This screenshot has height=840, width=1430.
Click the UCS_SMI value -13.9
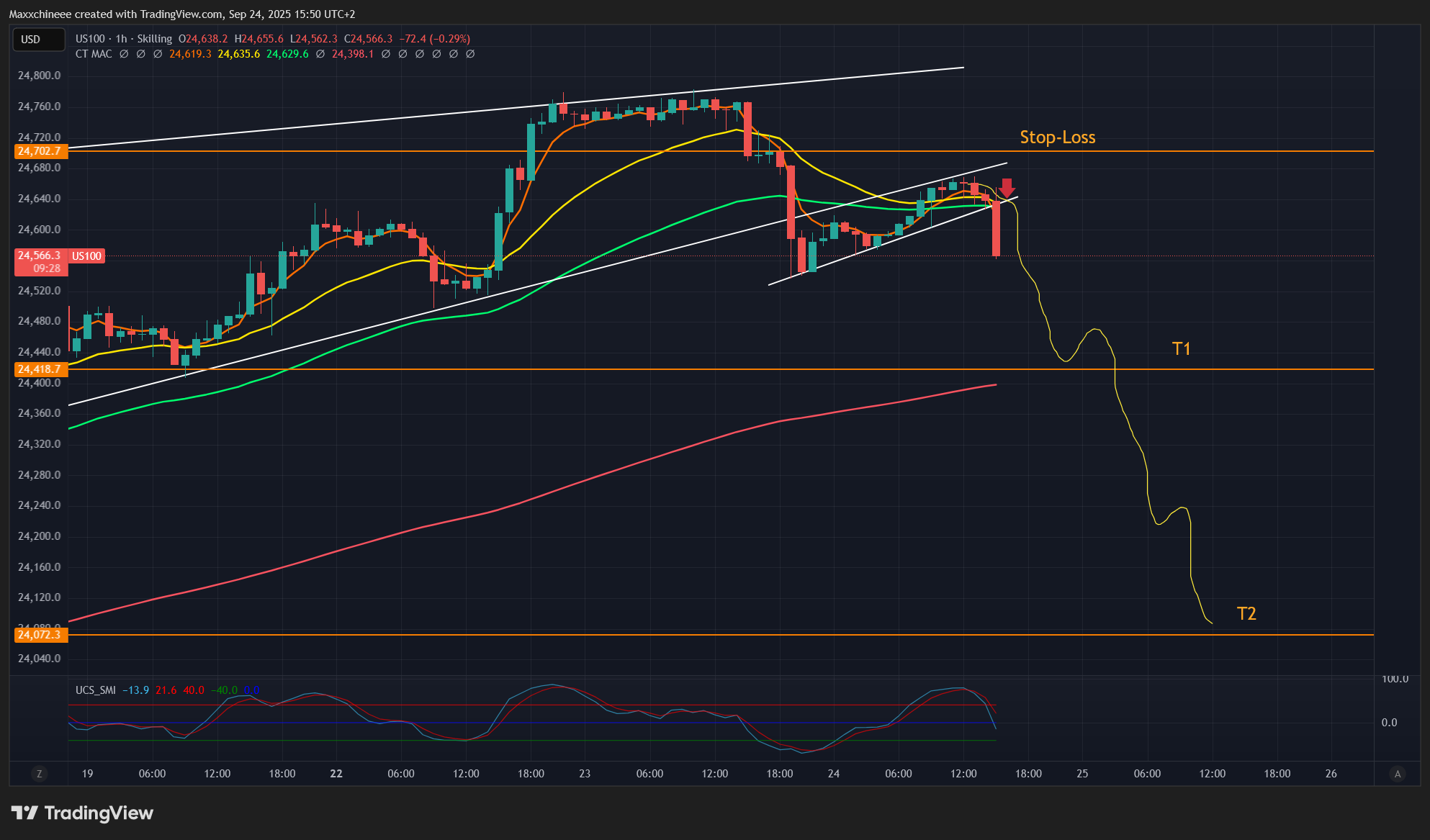point(135,690)
